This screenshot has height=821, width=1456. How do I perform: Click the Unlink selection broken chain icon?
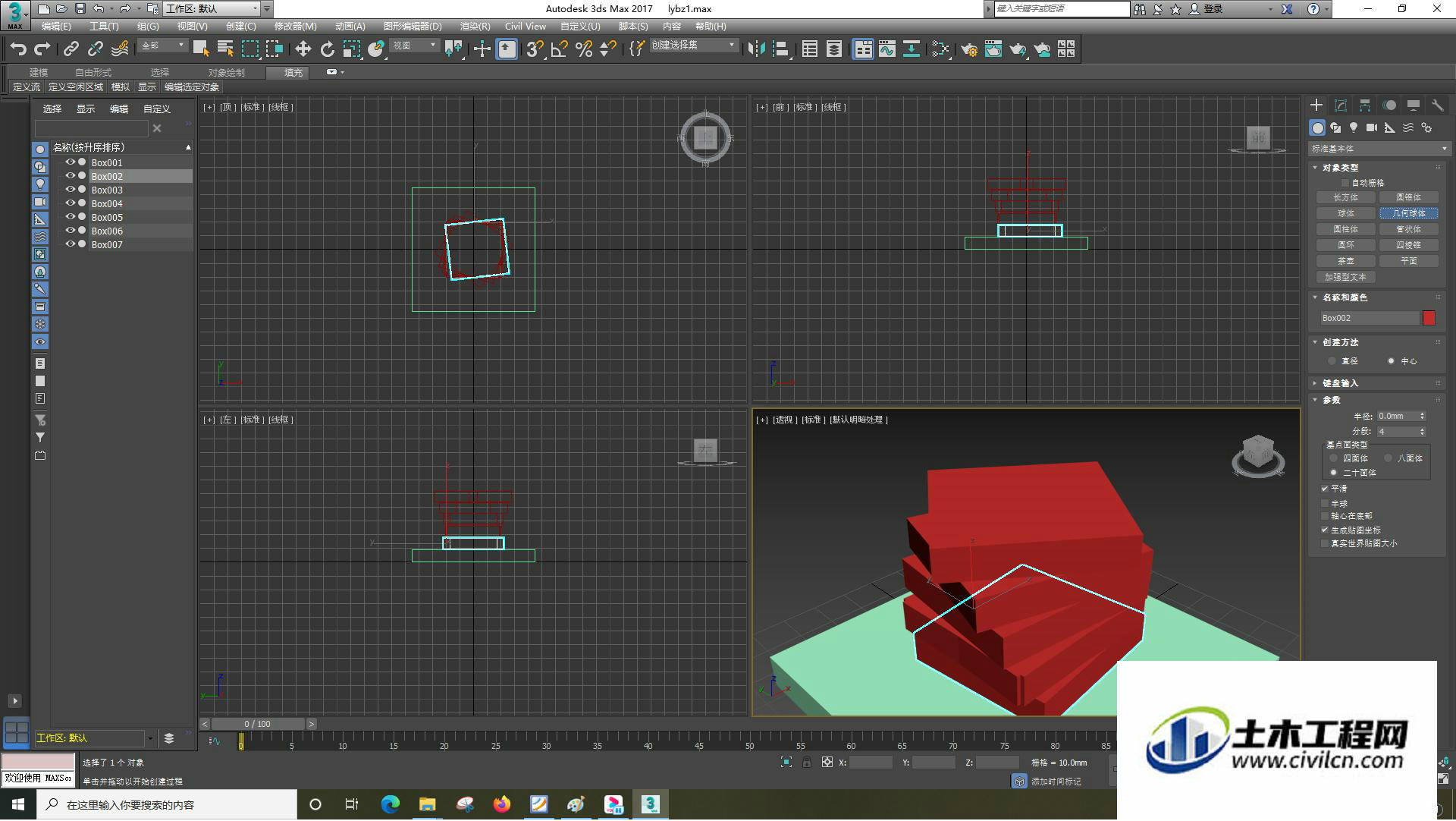(96, 49)
